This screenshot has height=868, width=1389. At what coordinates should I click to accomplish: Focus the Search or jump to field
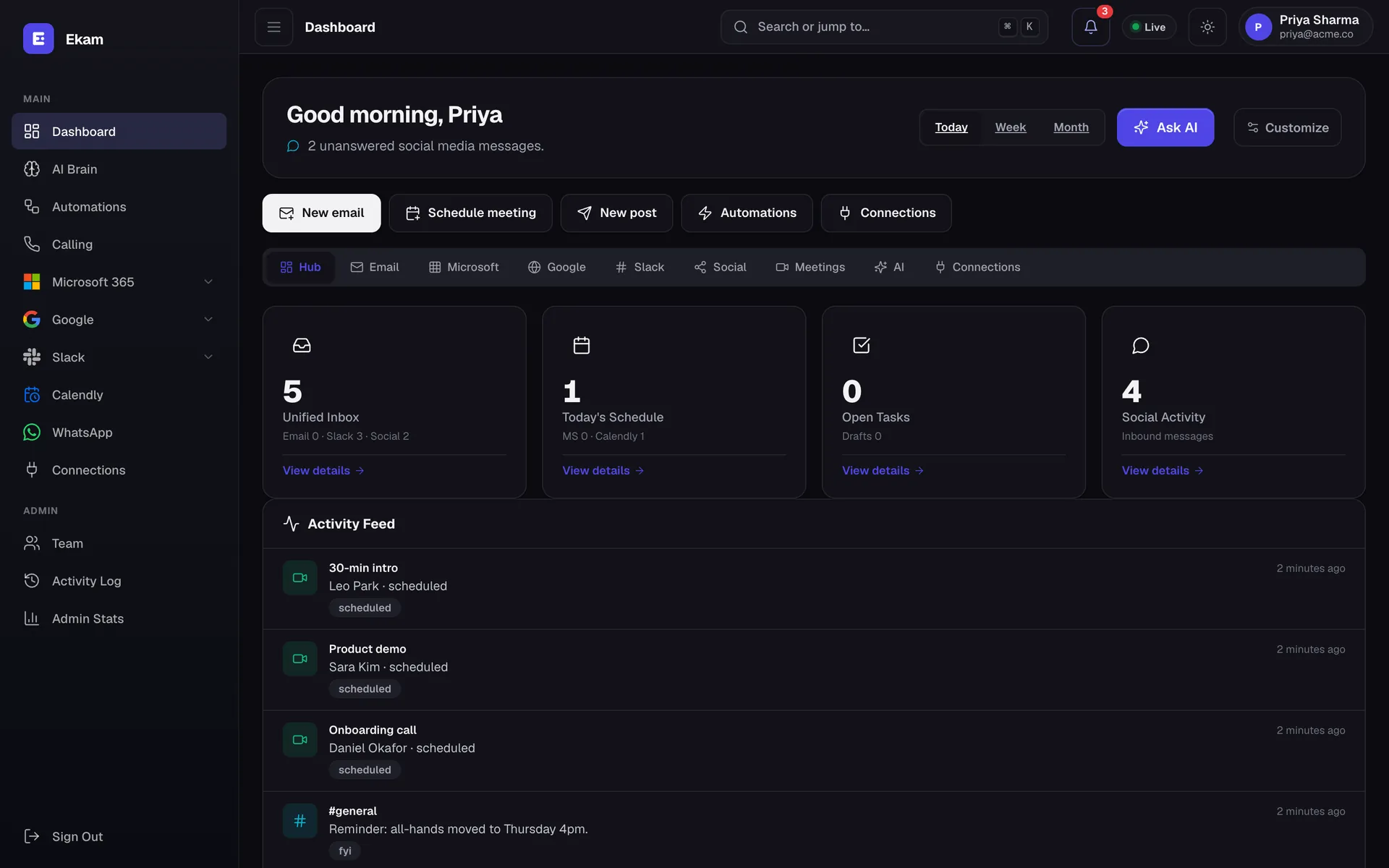[x=884, y=27]
